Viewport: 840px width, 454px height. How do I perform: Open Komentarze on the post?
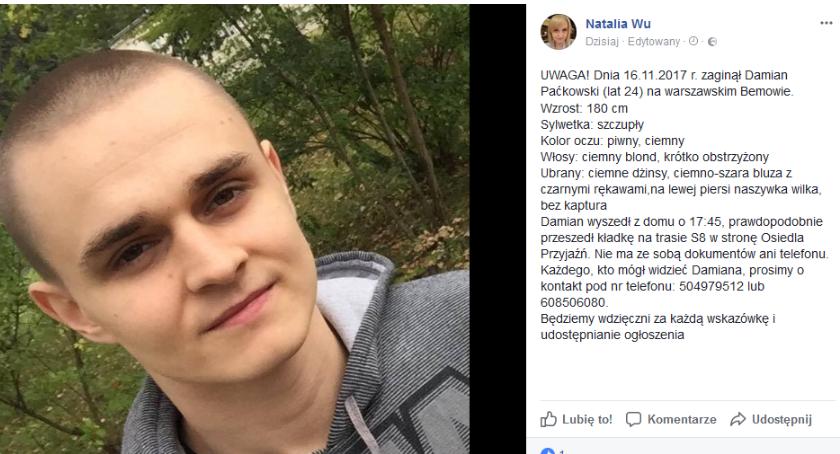tap(681, 419)
